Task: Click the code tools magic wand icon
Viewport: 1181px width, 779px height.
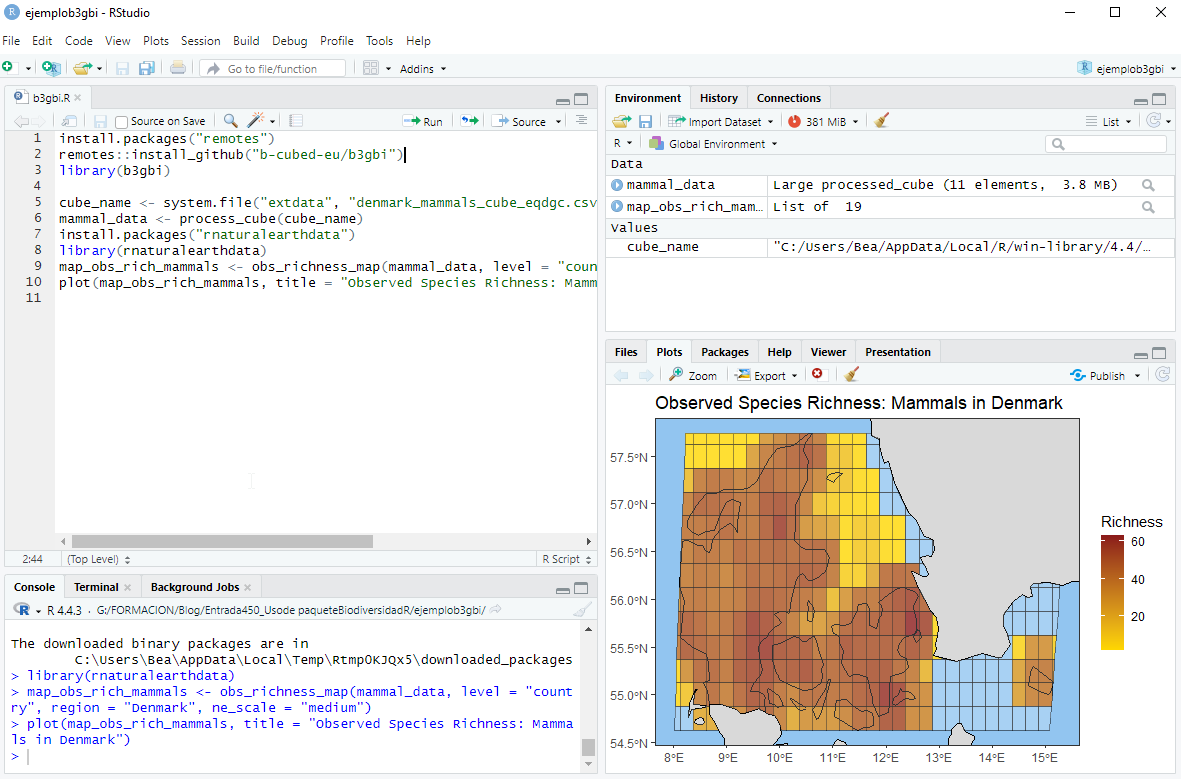Action: pyautogui.click(x=256, y=121)
